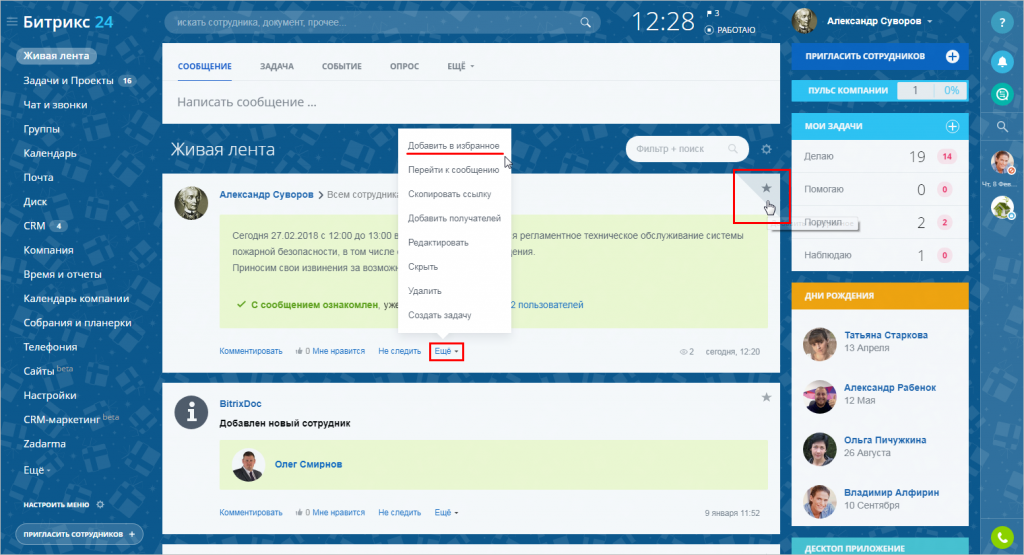Like the Александр Суворов post
Image resolution: width=1024 pixels, height=555 pixels.
point(330,351)
